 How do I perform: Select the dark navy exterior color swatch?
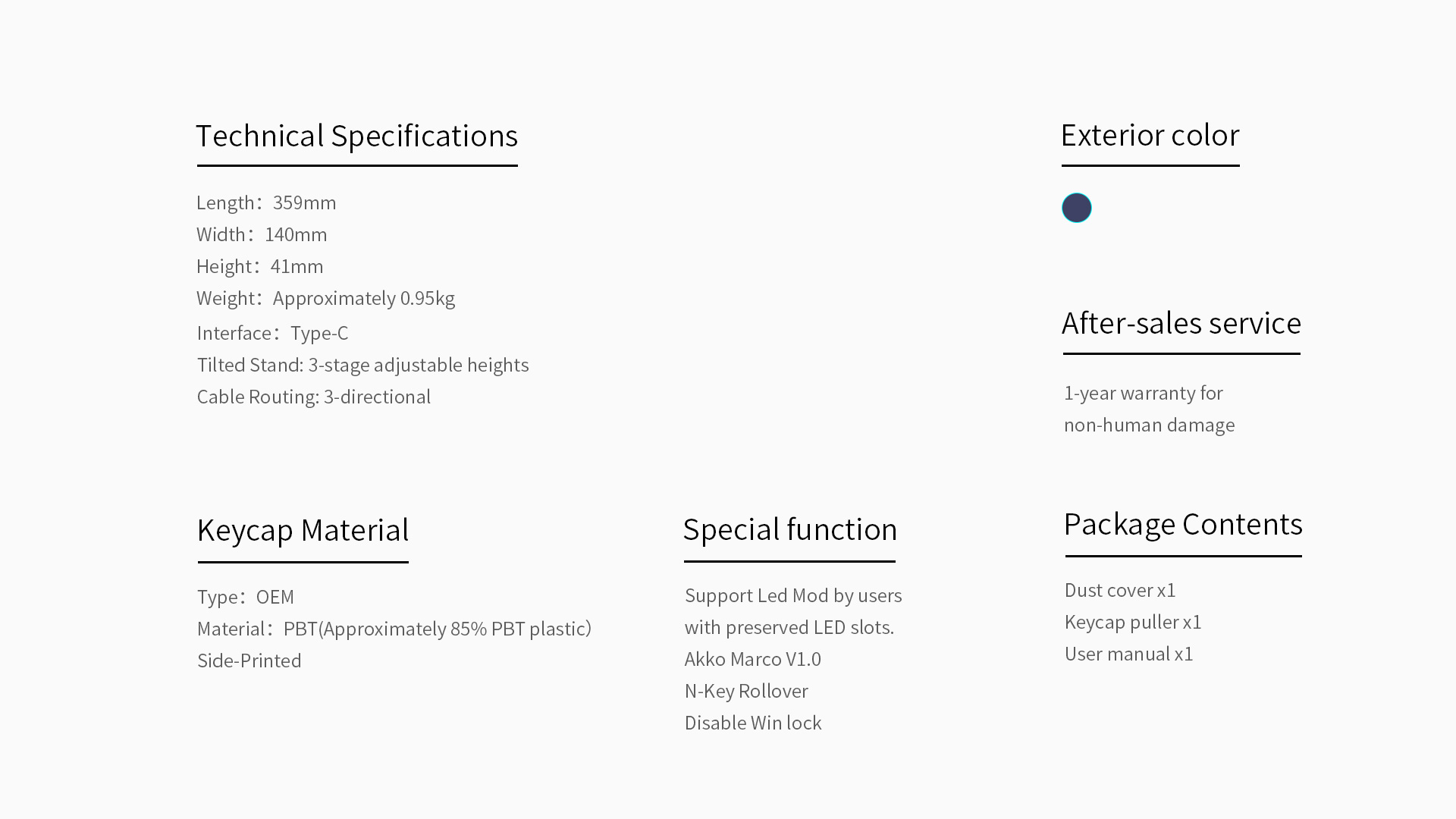(1076, 208)
